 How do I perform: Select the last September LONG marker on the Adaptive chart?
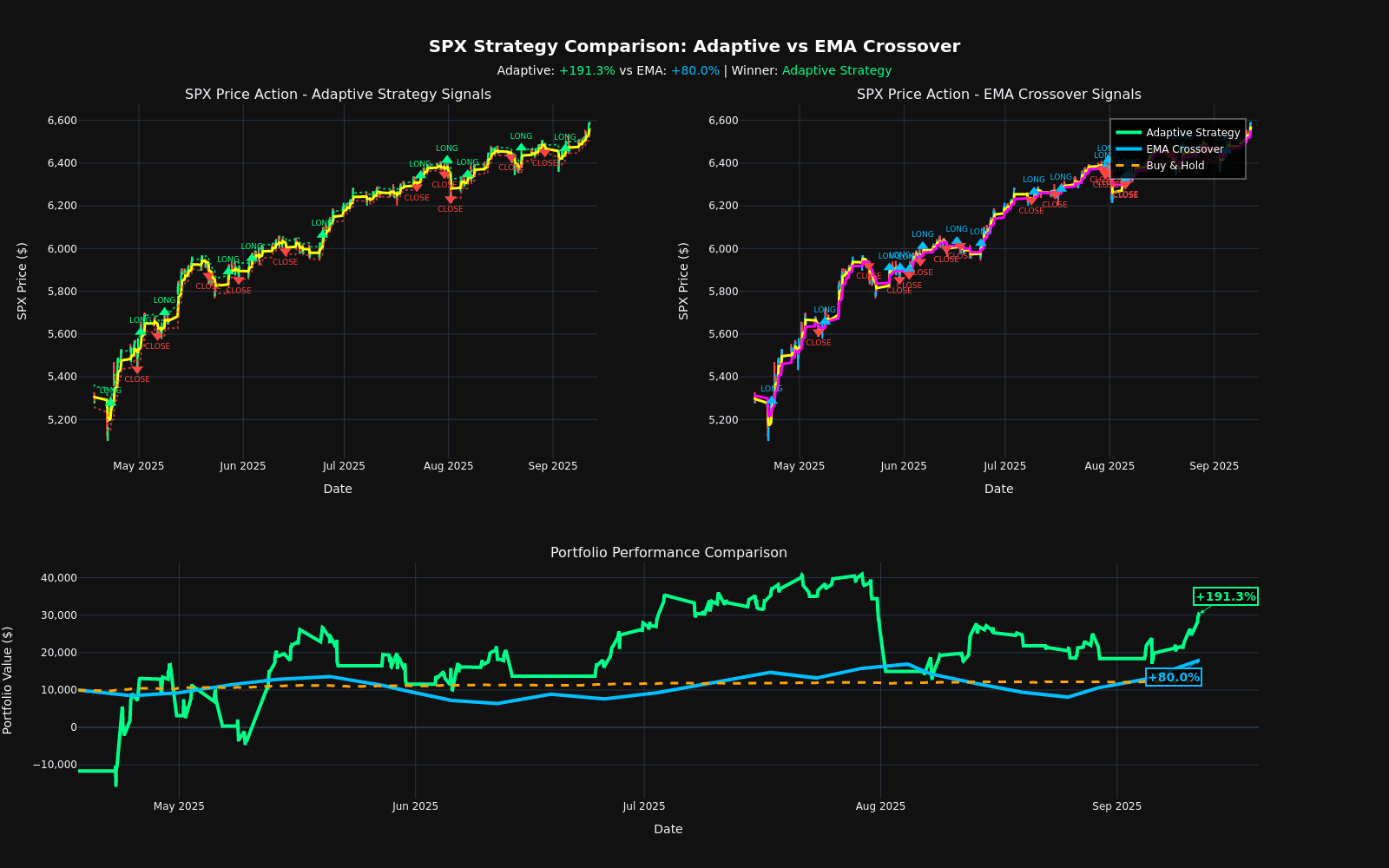click(x=565, y=148)
